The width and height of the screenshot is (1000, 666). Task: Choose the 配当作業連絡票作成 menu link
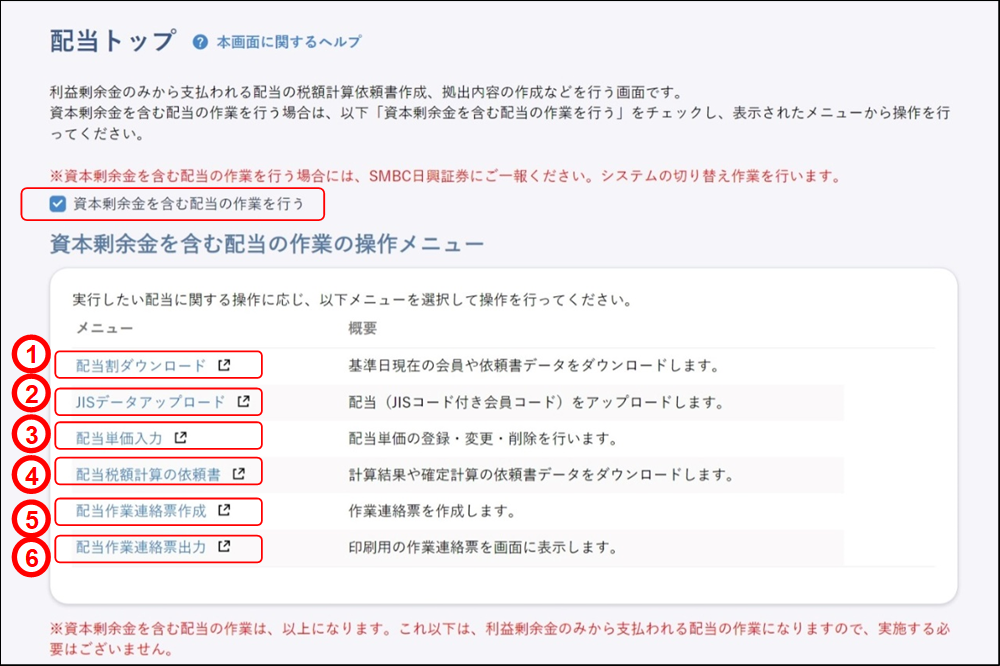[141, 510]
